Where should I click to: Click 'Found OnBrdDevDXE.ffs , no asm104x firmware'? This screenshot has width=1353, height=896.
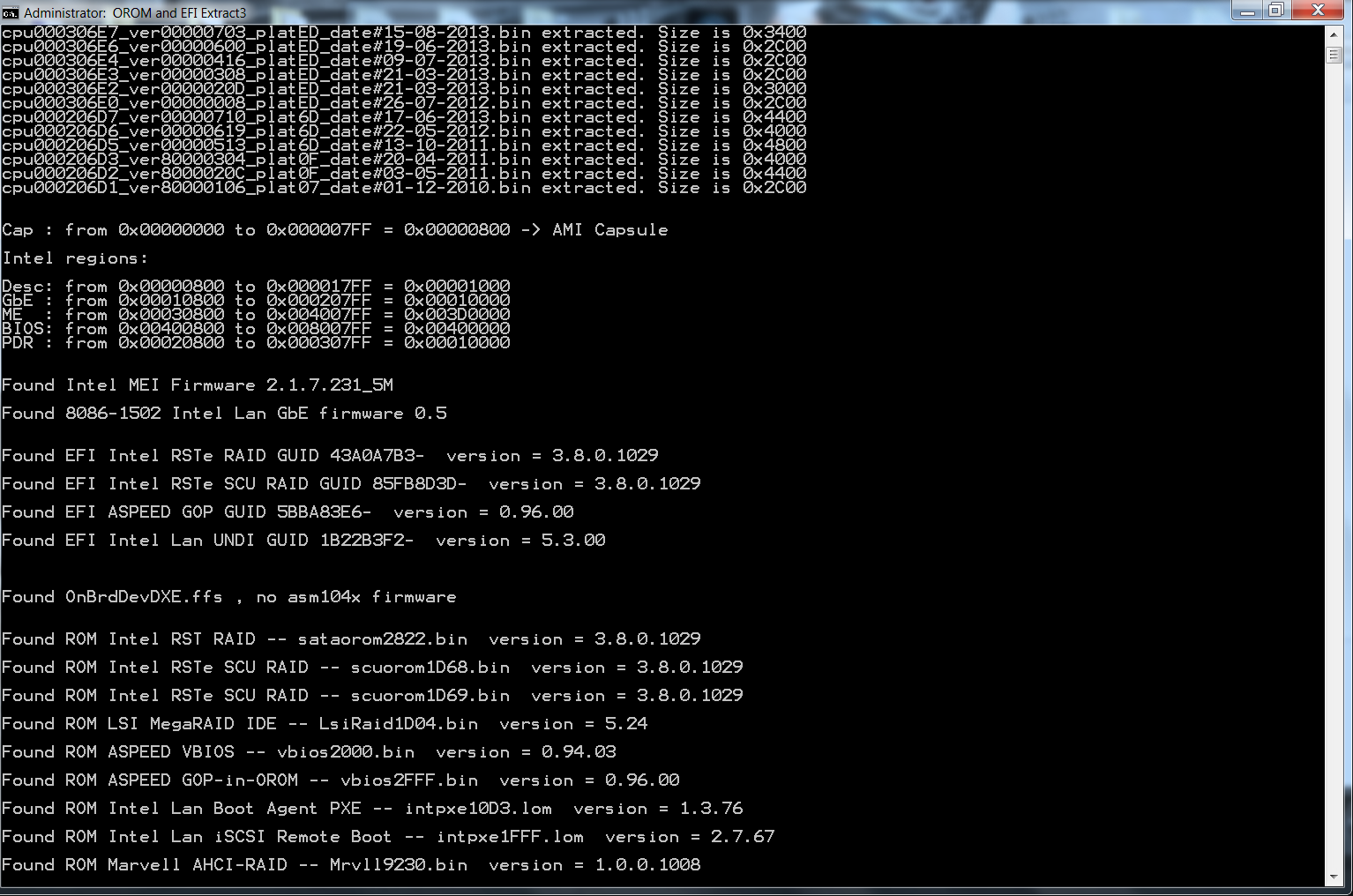229,597
